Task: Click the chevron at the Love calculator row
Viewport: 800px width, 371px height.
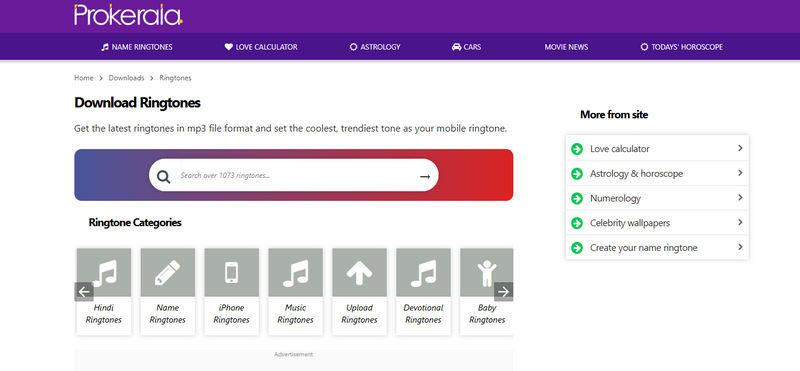Action: click(x=740, y=148)
